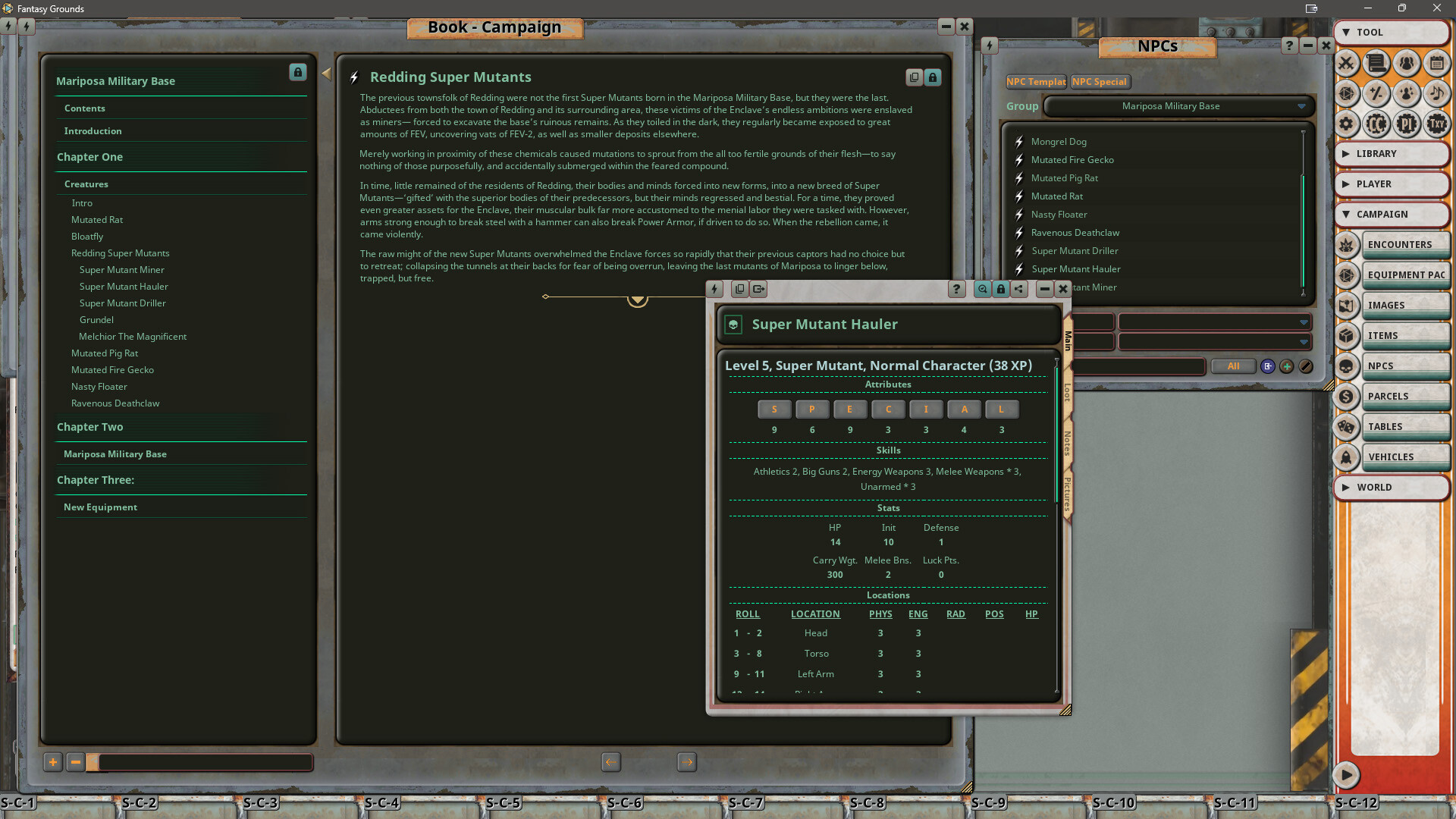Collapse the CAMPAIGN section in the sidebar
The width and height of the screenshot is (1456, 819).
click(x=1392, y=215)
